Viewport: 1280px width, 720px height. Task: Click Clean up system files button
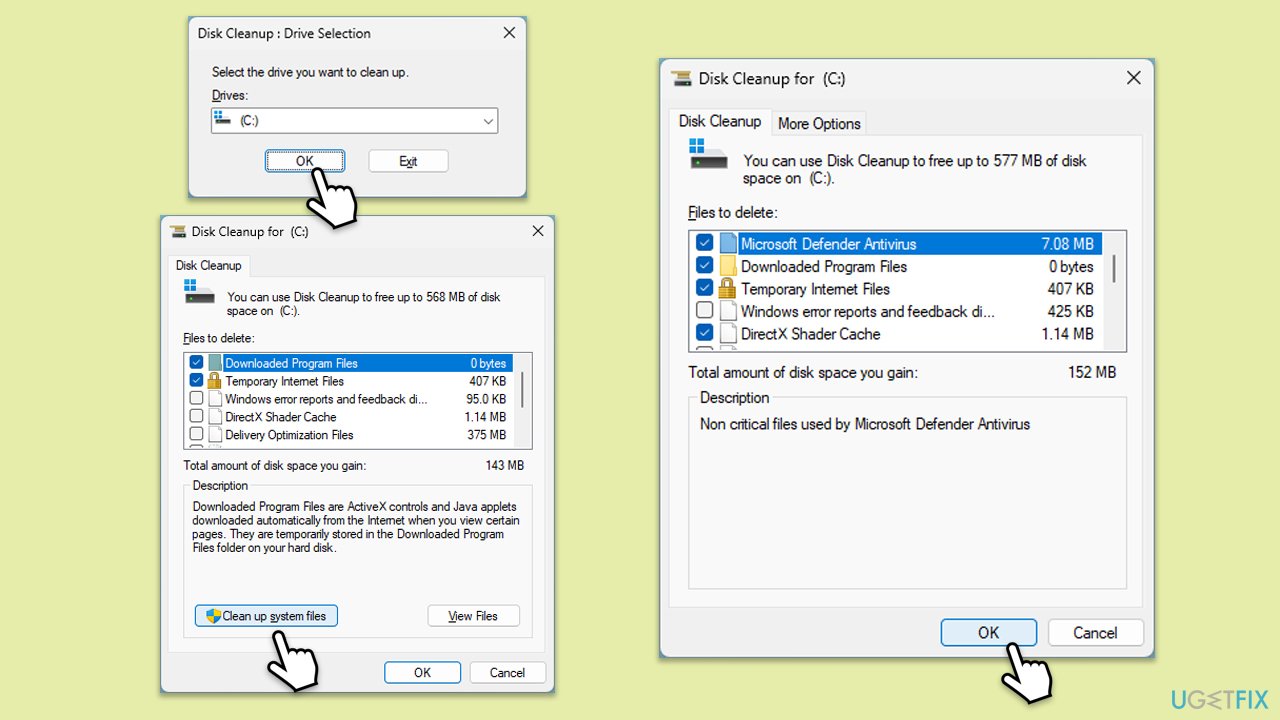coord(267,616)
